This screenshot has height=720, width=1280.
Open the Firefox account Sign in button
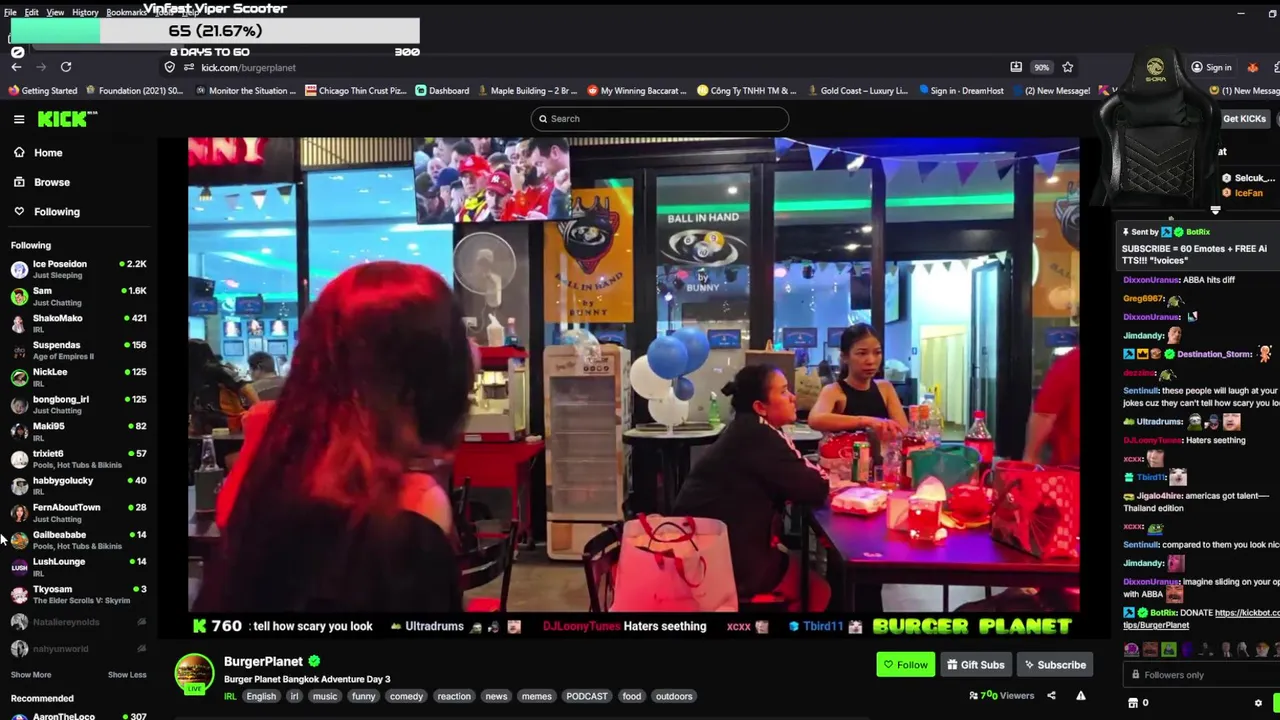click(x=1211, y=67)
